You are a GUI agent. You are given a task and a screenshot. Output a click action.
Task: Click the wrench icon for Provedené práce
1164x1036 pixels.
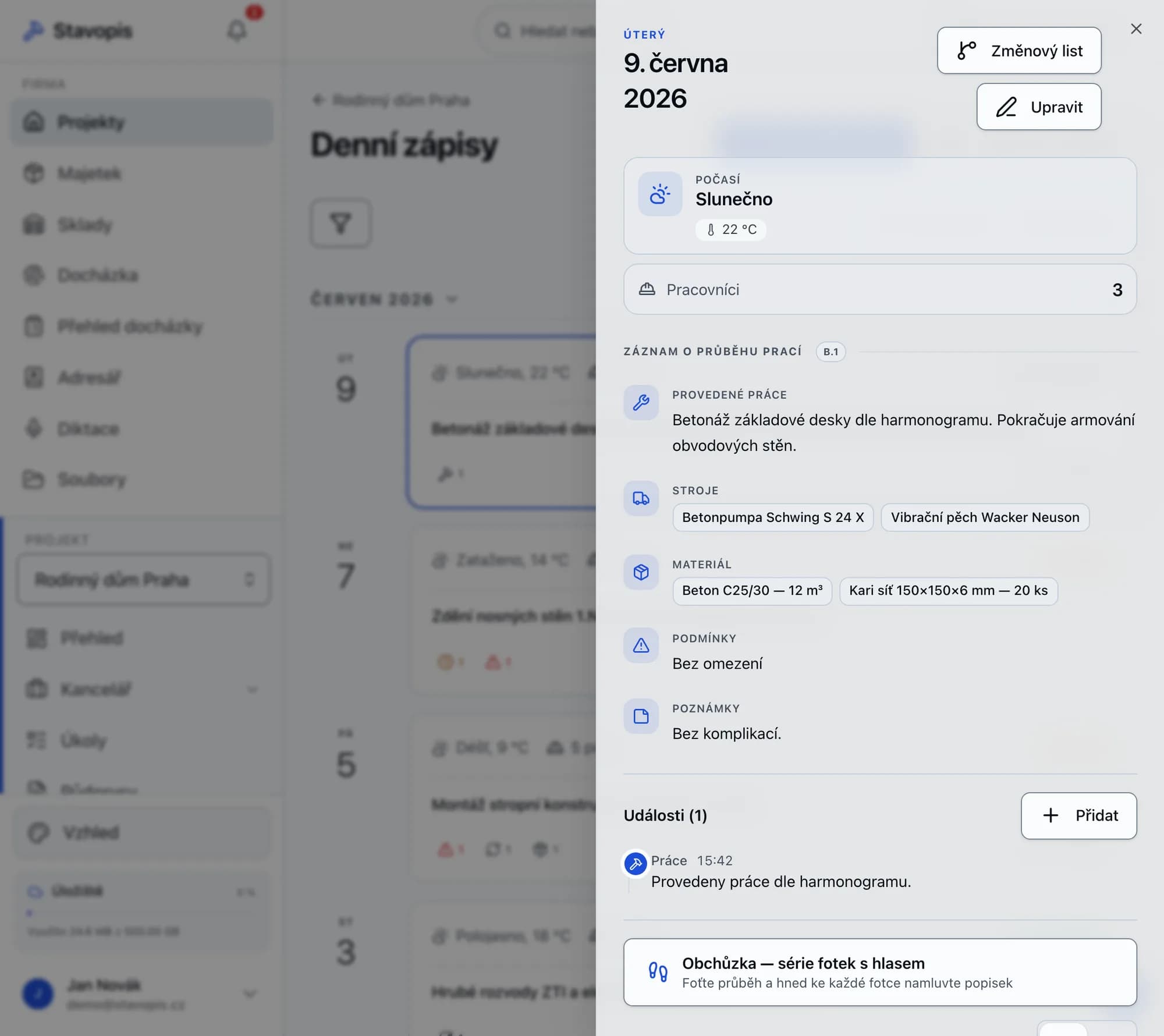pos(641,402)
